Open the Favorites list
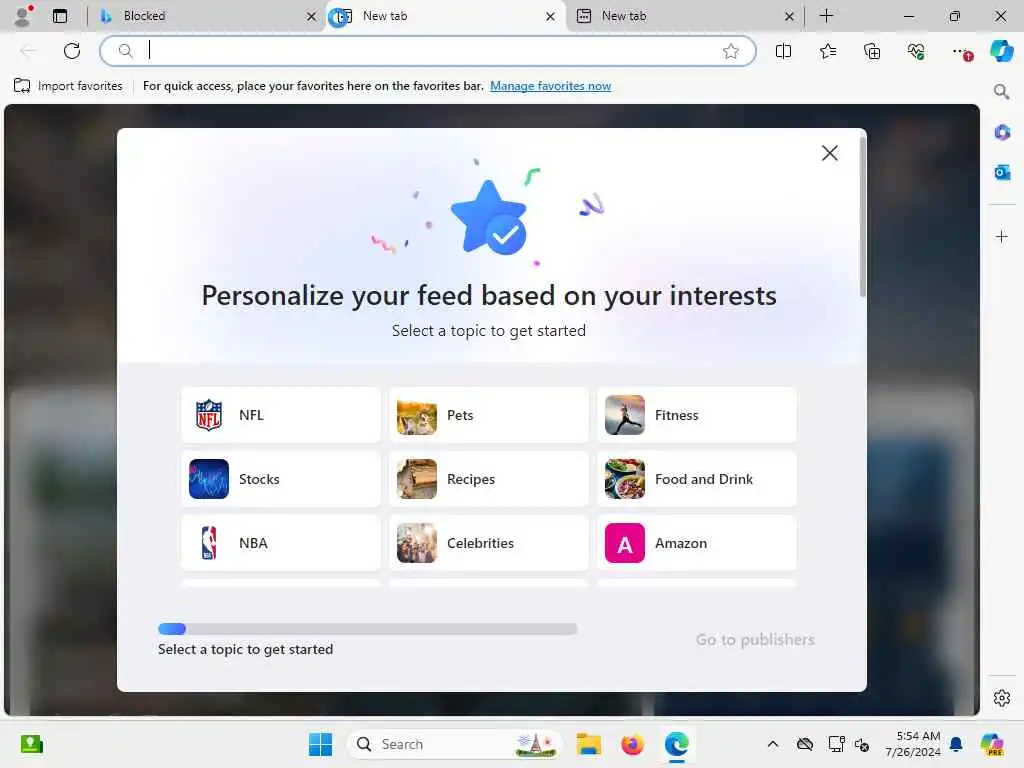Screen dimensions: 1024x768 coord(827,51)
